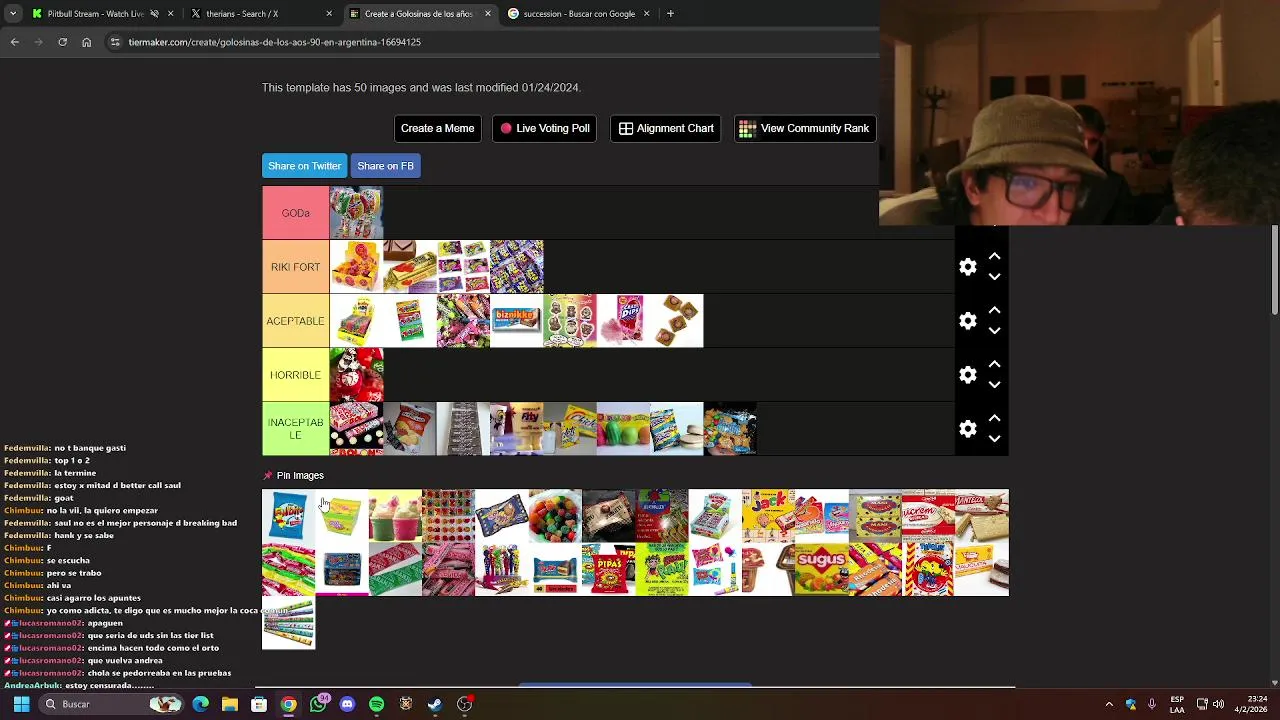
Task: Close the Pitbull Stream tab
Action: click(x=171, y=14)
